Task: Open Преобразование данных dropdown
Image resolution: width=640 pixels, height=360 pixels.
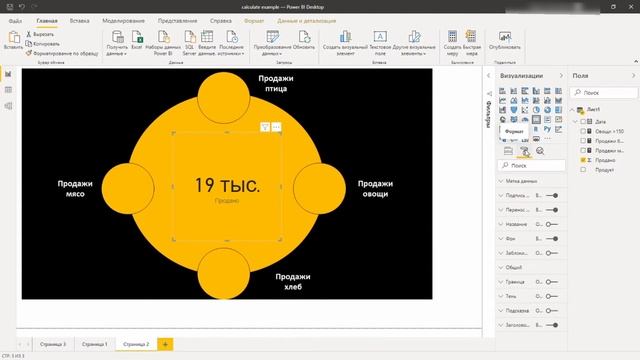Action: (x=272, y=43)
